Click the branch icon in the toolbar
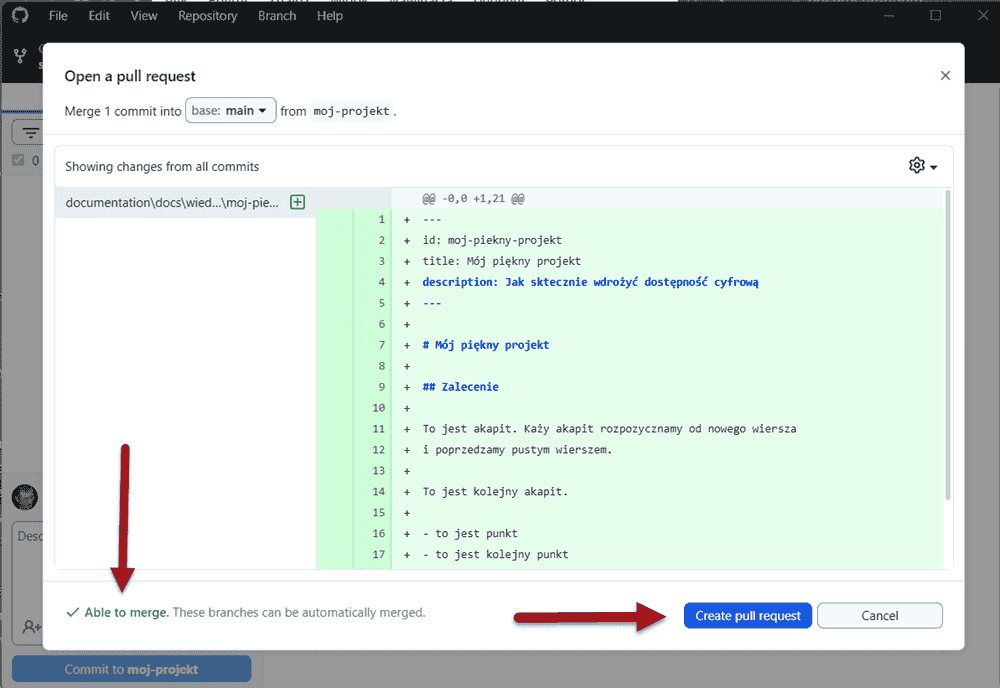 [x=20, y=56]
